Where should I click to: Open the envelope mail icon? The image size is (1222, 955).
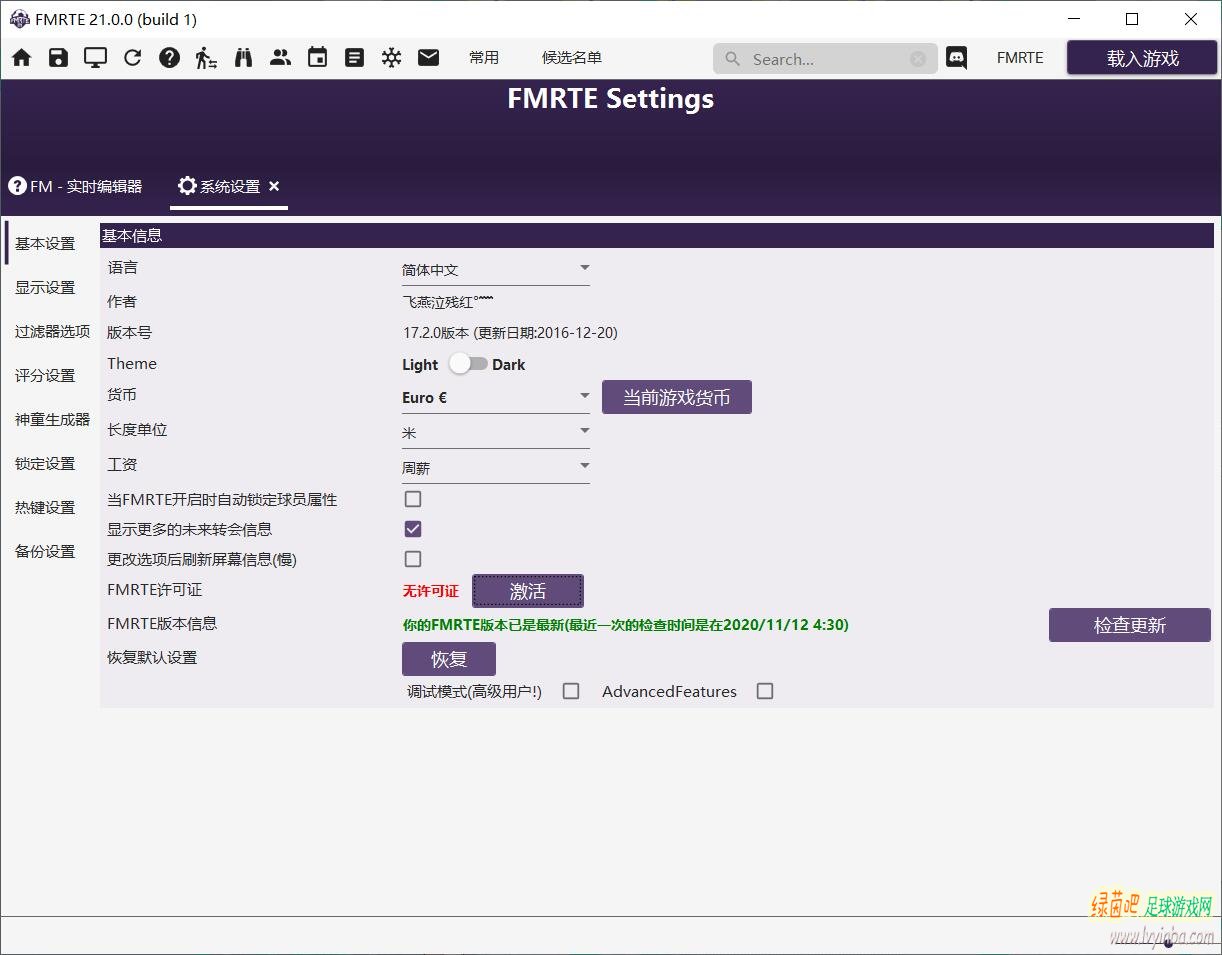point(428,58)
